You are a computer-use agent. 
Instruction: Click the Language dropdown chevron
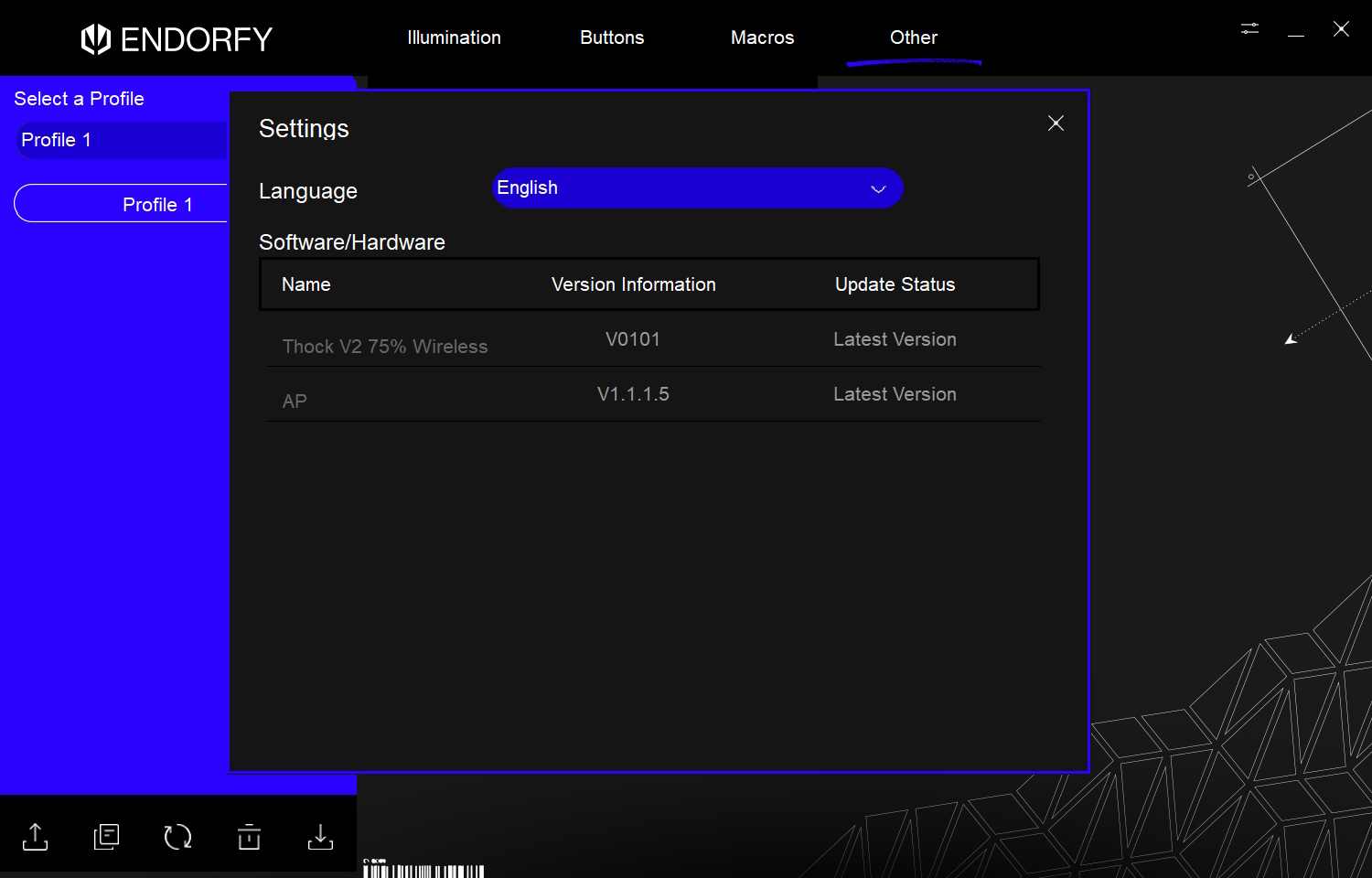(877, 189)
